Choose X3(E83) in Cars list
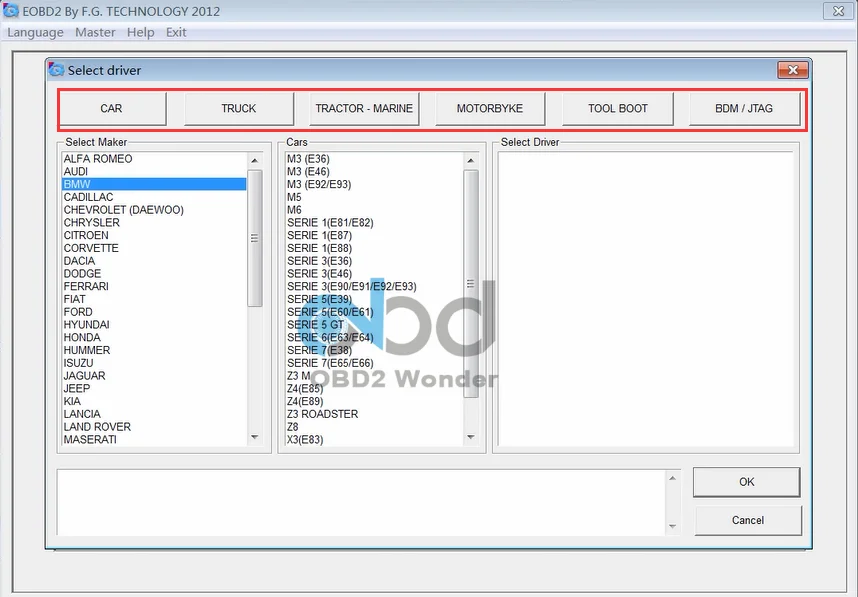 [x=374, y=439]
